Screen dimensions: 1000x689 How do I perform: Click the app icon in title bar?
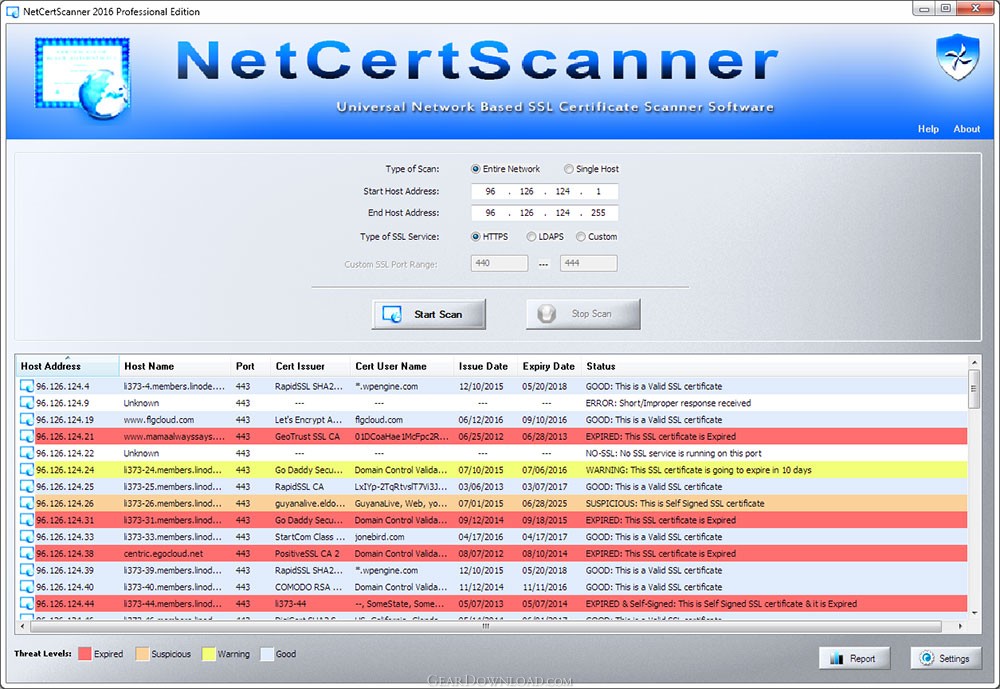click(12, 11)
